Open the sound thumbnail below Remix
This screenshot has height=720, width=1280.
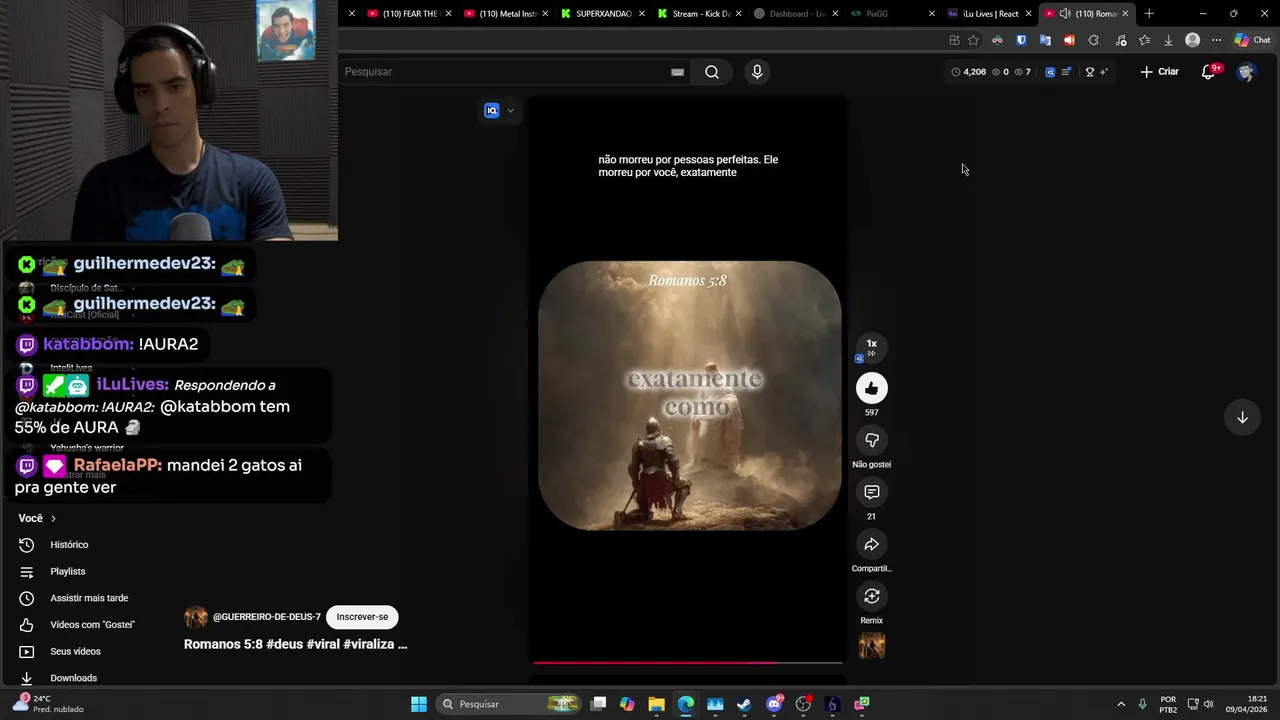pyautogui.click(x=871, y=647)
